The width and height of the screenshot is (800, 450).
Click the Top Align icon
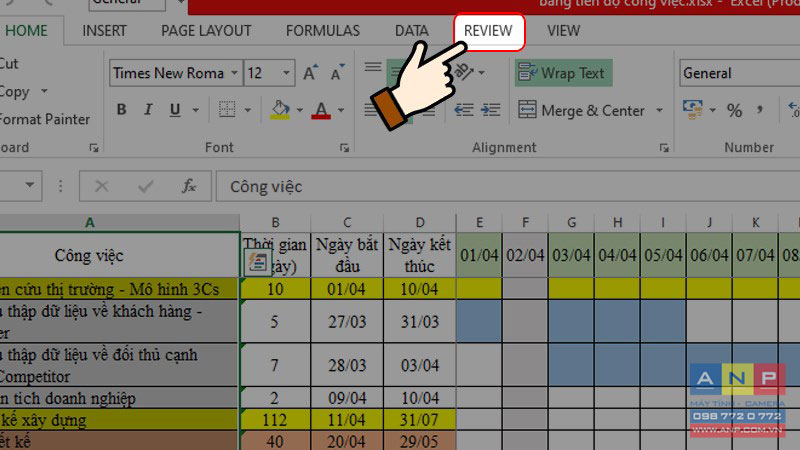point(373,67)
